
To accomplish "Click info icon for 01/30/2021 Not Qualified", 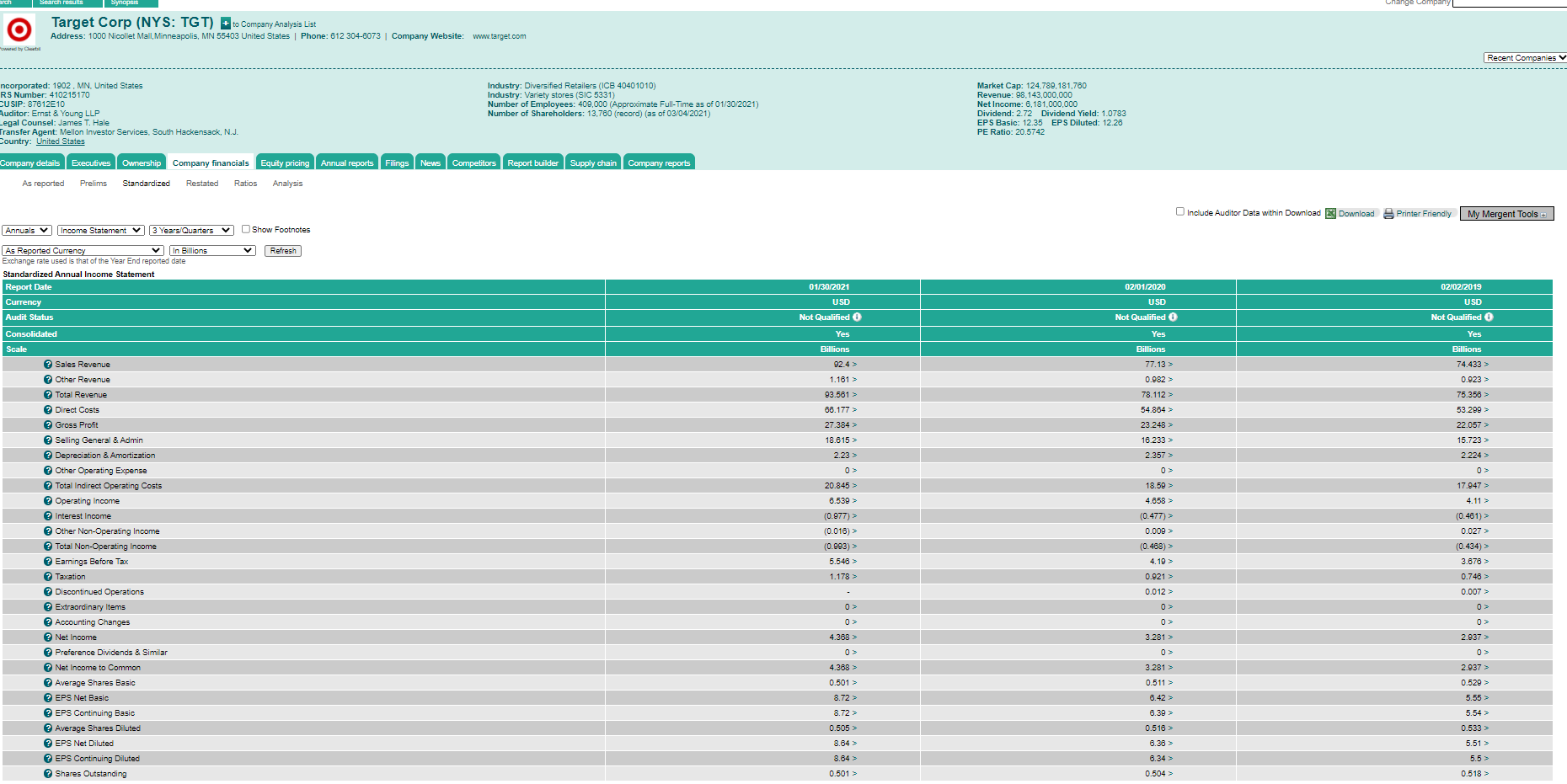I will [x=857, y=317].
